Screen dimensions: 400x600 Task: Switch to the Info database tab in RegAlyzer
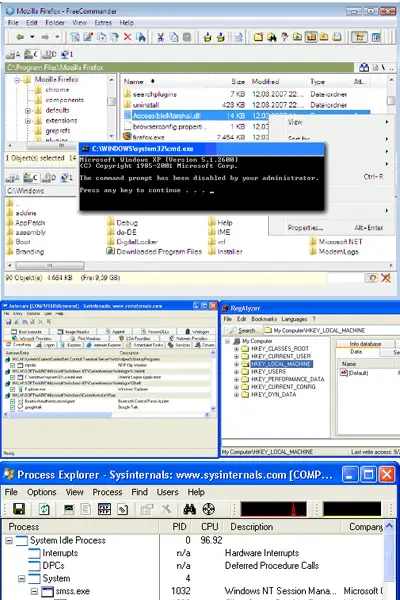[365, 344]
